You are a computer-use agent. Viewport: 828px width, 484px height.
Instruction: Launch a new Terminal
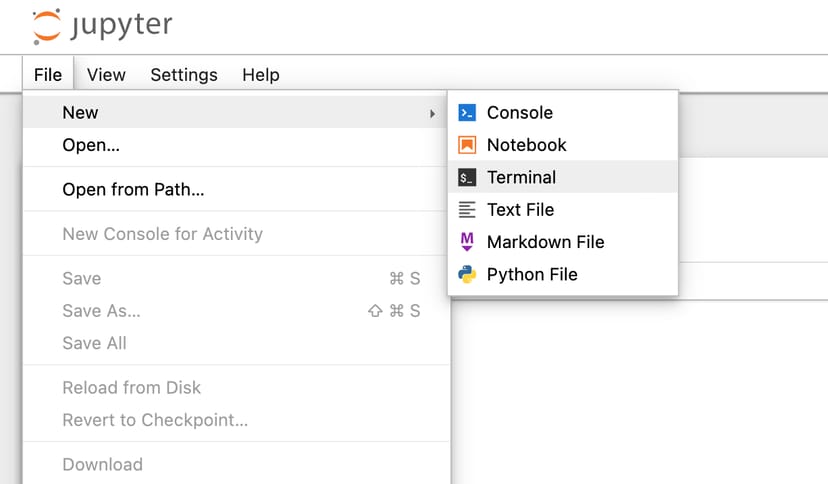521,177
